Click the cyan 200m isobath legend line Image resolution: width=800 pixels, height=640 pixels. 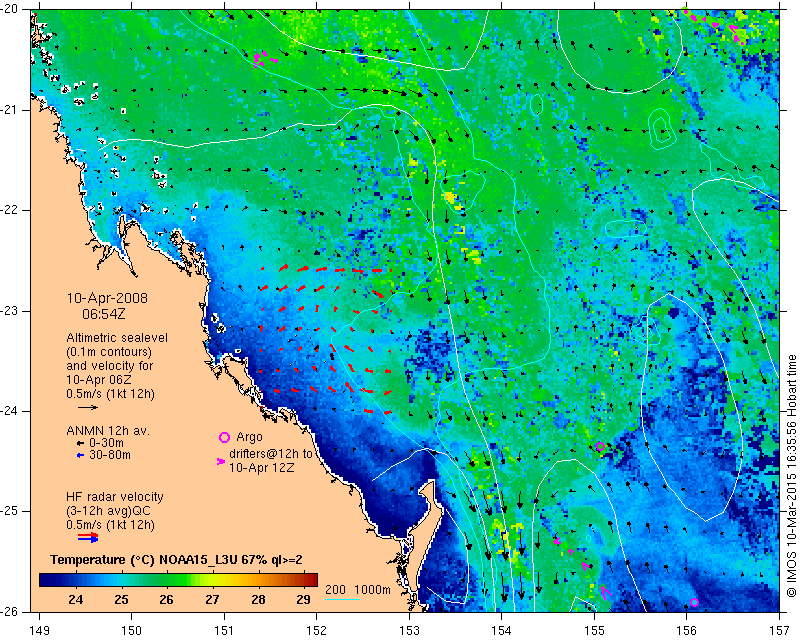pos(342,599)
